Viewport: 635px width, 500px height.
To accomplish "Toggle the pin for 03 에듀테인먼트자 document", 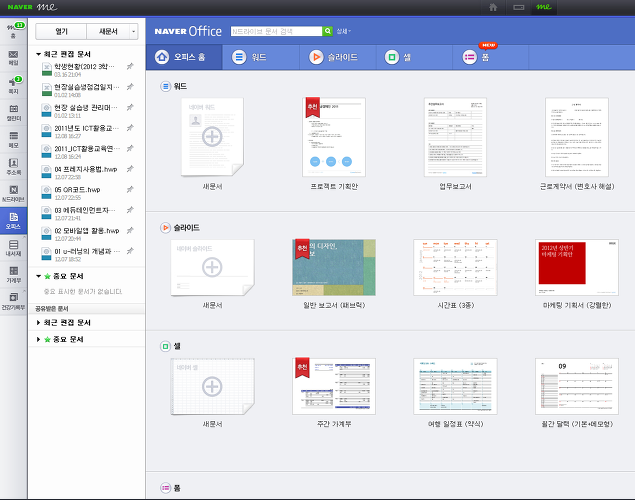I will click(130, 210).
